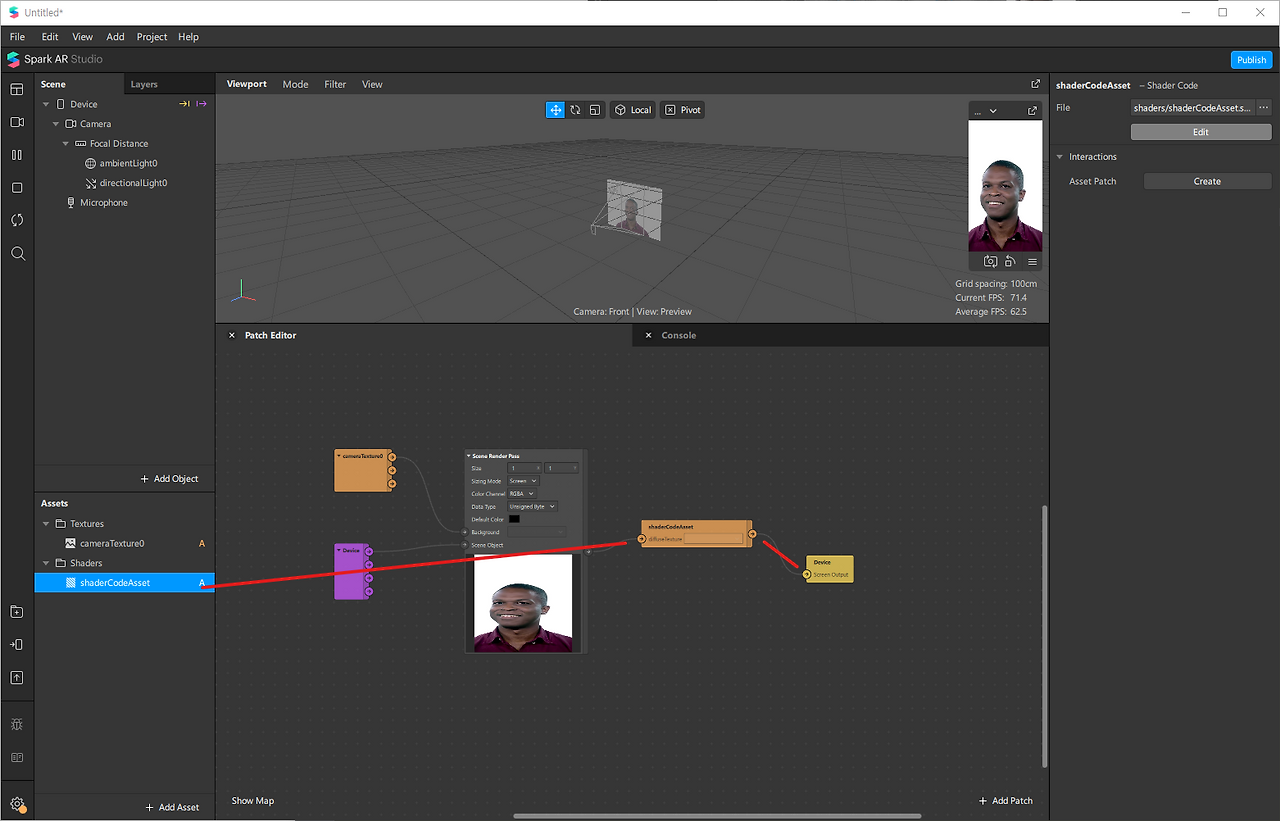Browse shader file with the ellipsis button

click(x=1263, y=108)
